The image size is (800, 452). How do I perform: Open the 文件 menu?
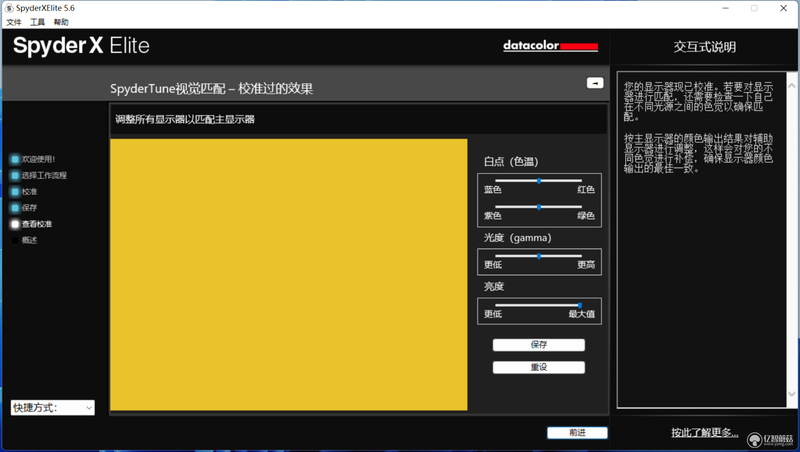(x=14, y=22)
